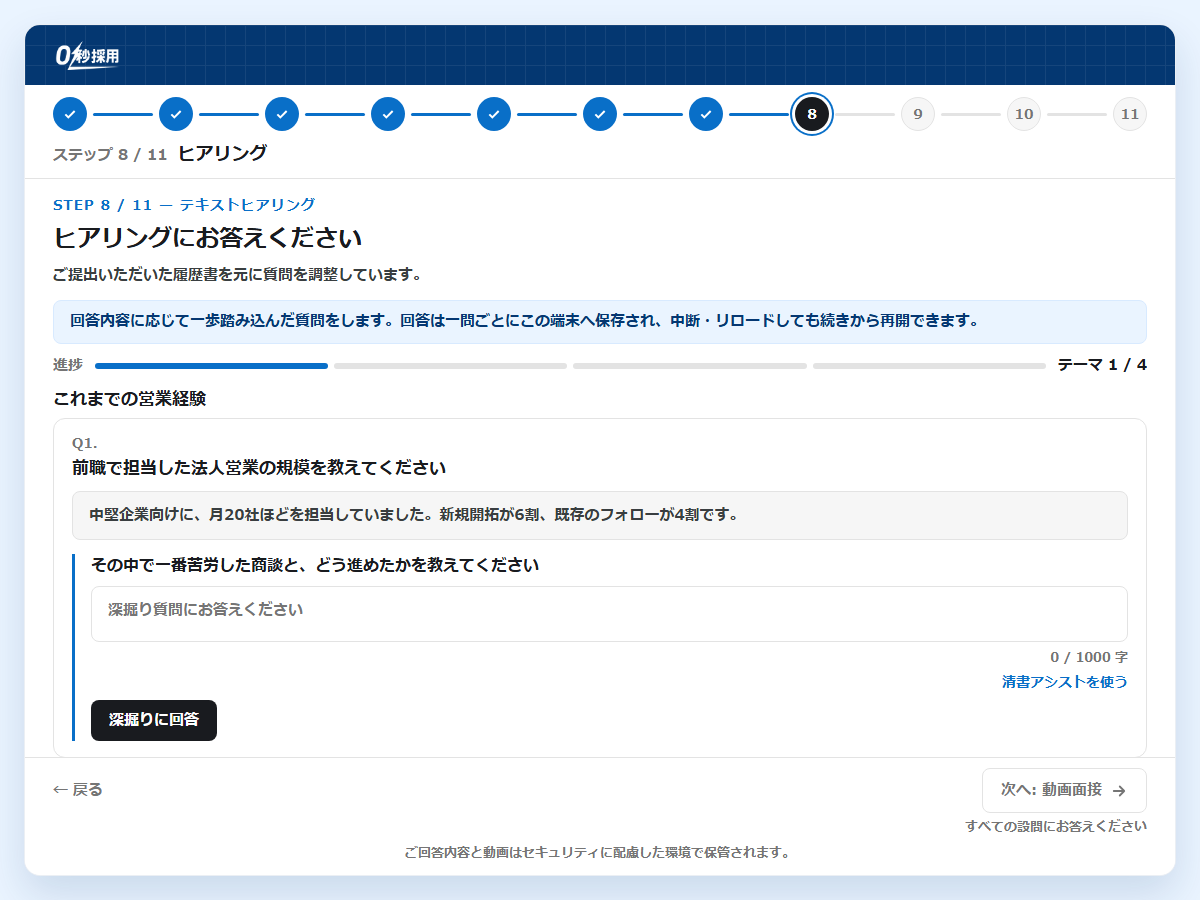Click the テーマ 1 / 4 counter
This screenshot has height=900, width=1200.
(1102, 365)
